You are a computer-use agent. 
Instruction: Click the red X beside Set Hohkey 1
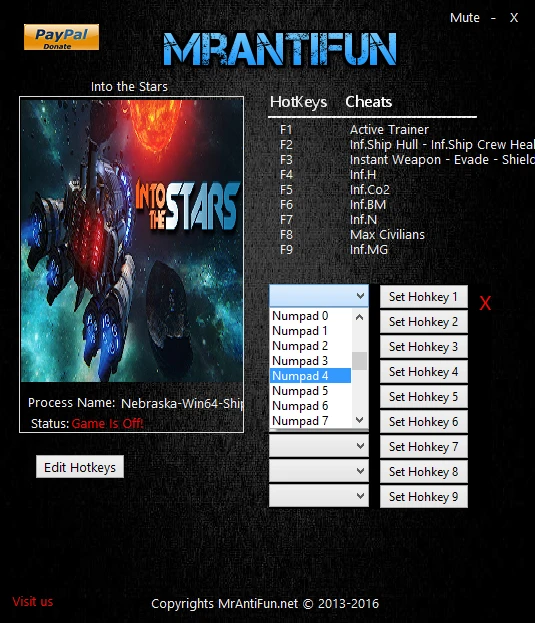click(485, 304)
